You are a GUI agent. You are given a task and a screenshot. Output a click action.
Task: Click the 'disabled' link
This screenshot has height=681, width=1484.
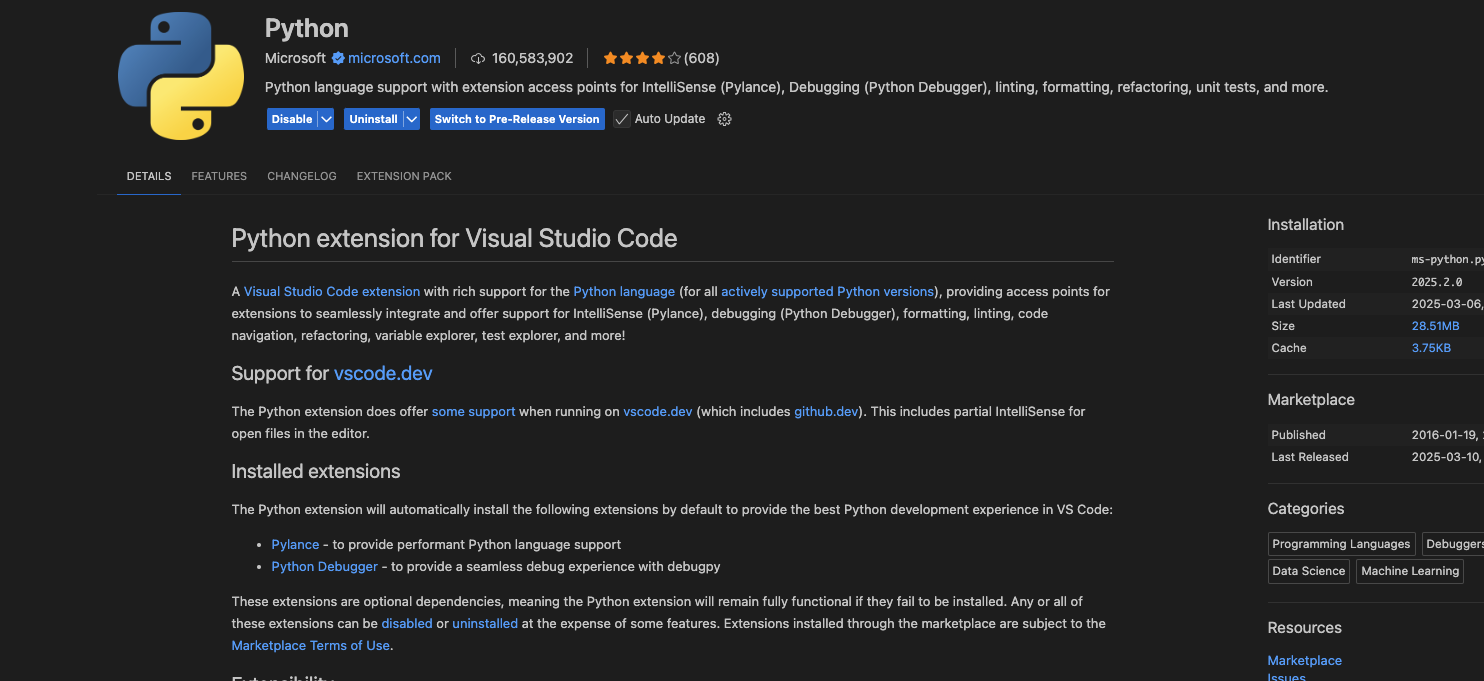pyautogui.click(x=407, y=624)
